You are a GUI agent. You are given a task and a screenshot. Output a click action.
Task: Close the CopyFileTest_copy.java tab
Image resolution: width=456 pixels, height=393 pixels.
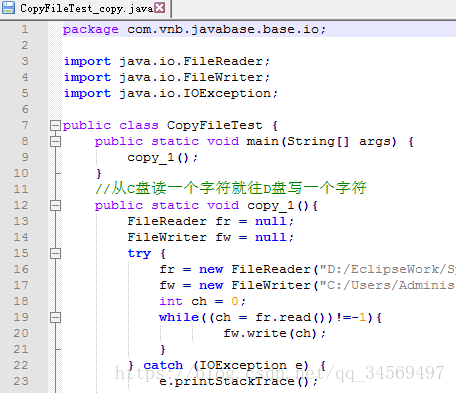[160, 7]
